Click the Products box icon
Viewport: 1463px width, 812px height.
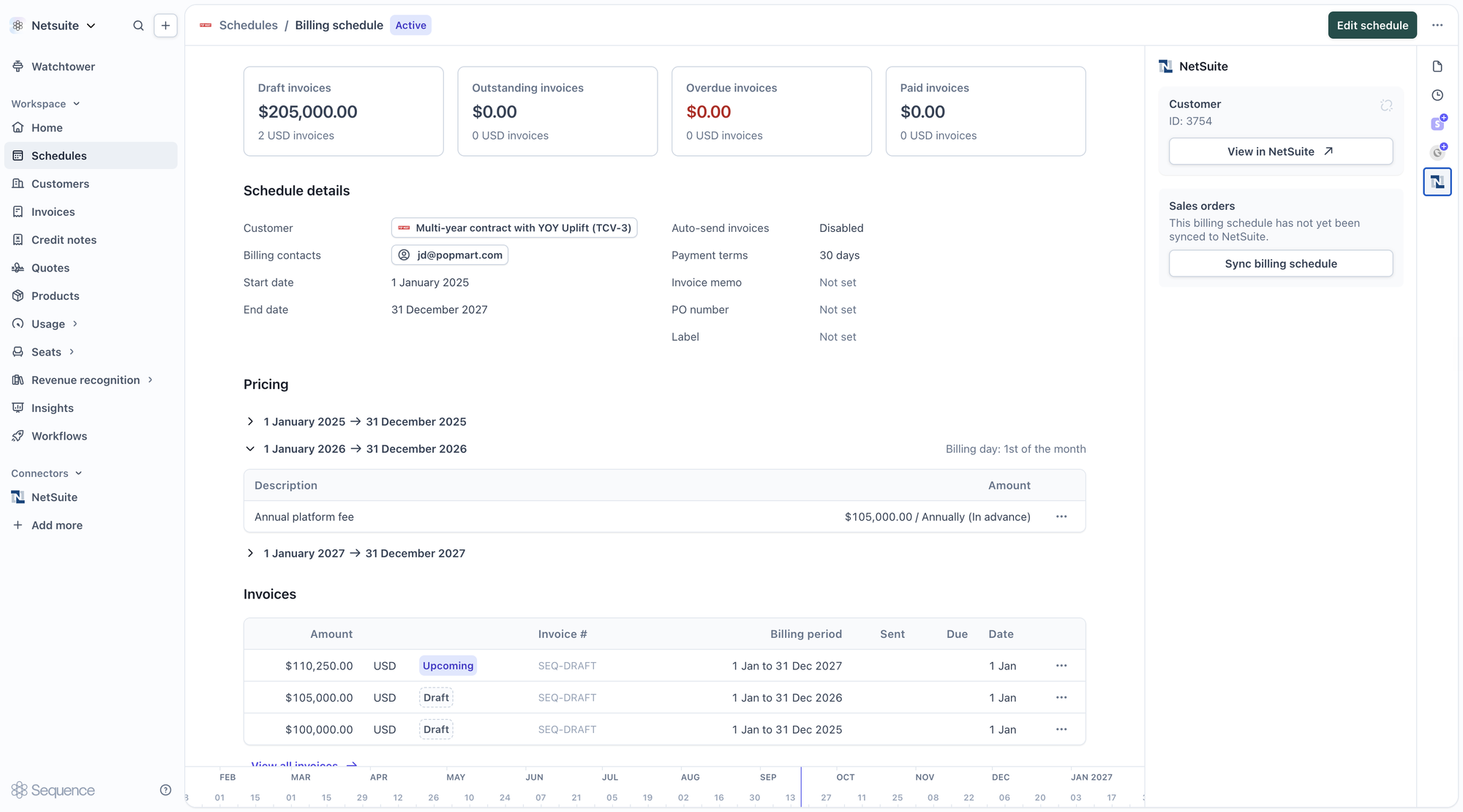[18, 296]
